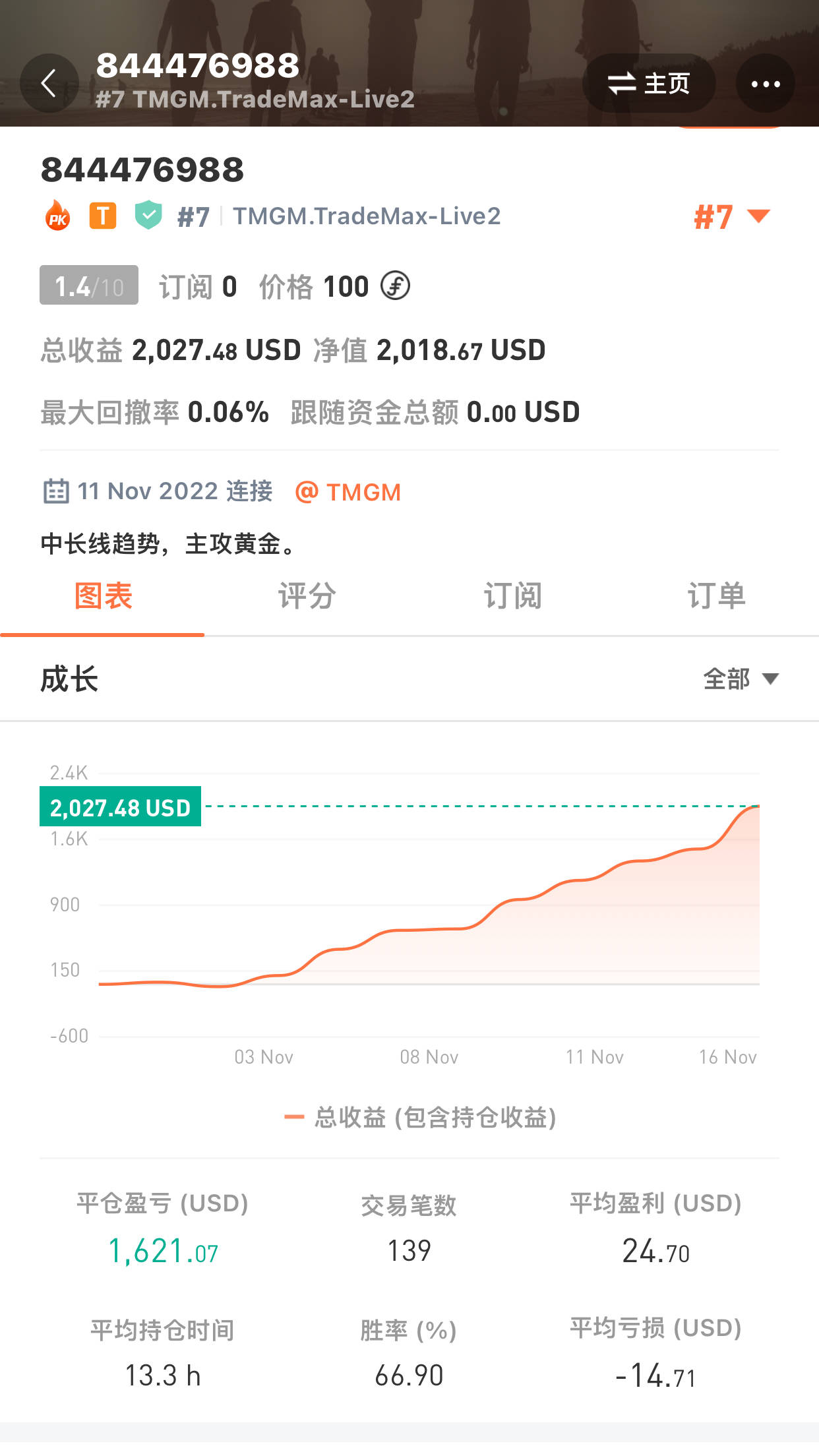
Task: Tap the back arrow icon
Action: [49, 84]
